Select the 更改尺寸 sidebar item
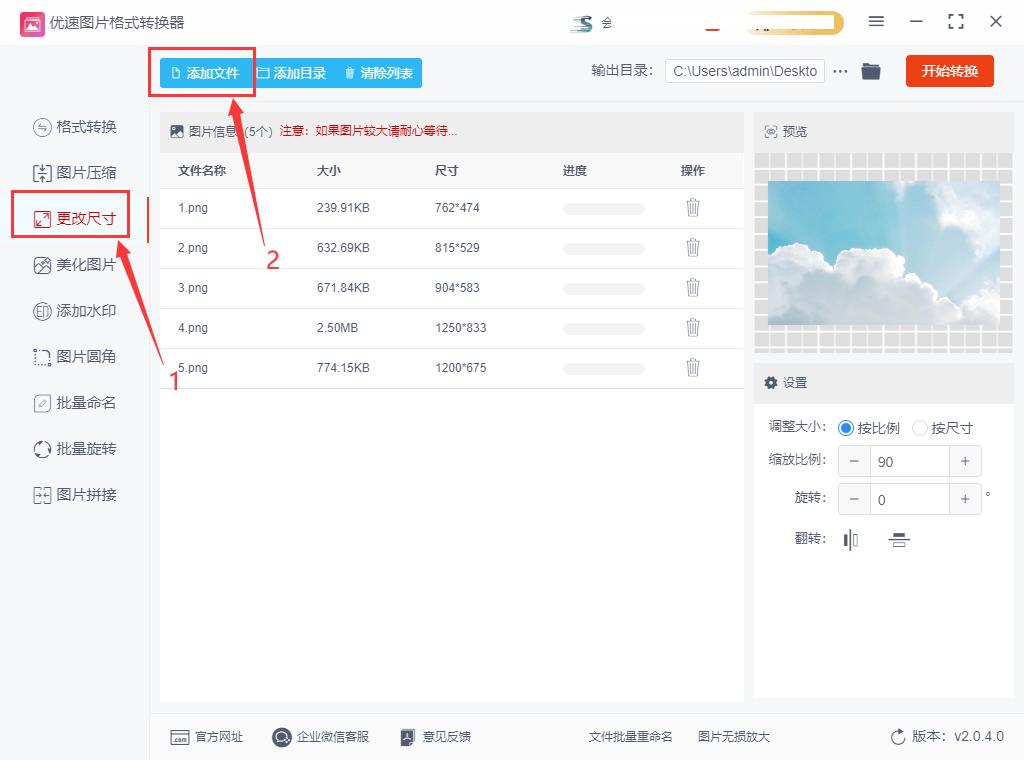The width and height of the screenshot is (1024, 760). [72, 216]
